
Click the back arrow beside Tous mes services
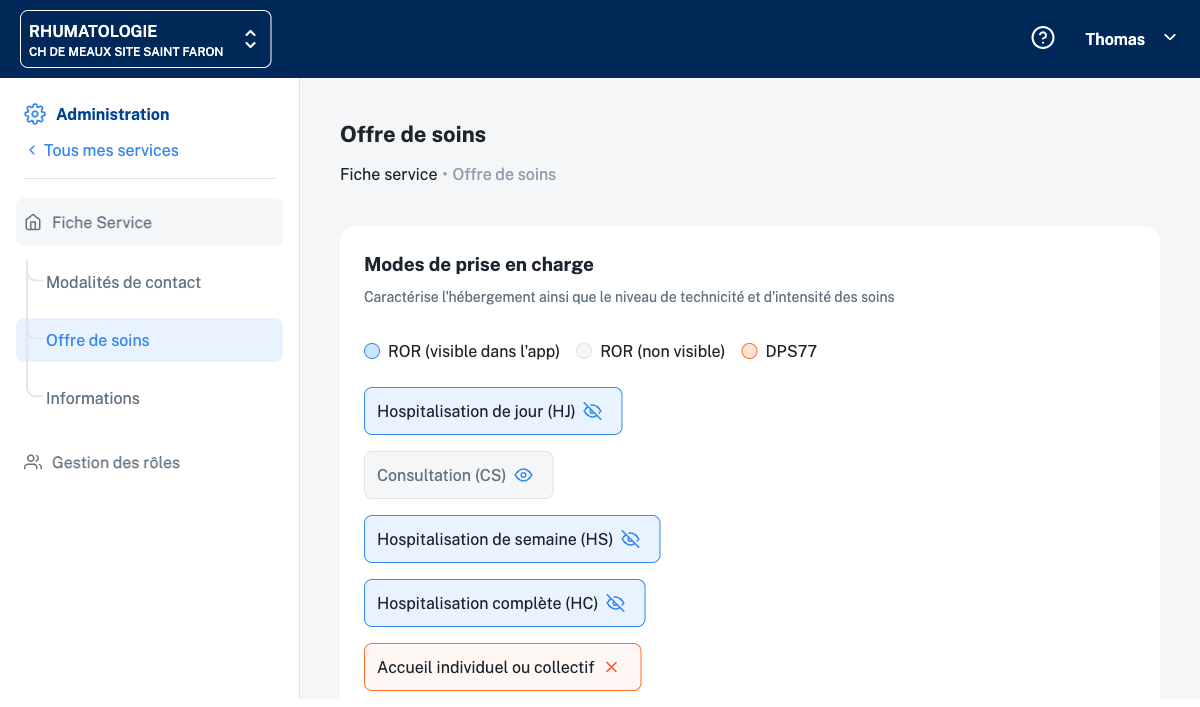pos(32,150)
